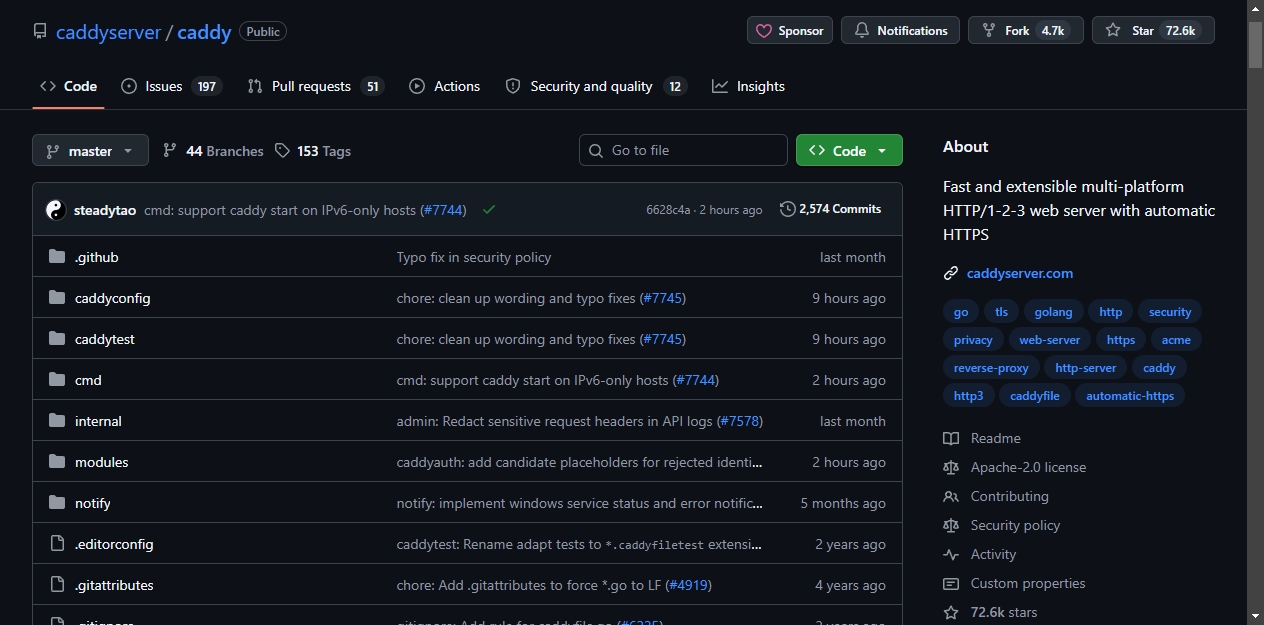The image size is (1264, 625).
Task: Visit the caddyserver.com website link
Action: 1020,273
